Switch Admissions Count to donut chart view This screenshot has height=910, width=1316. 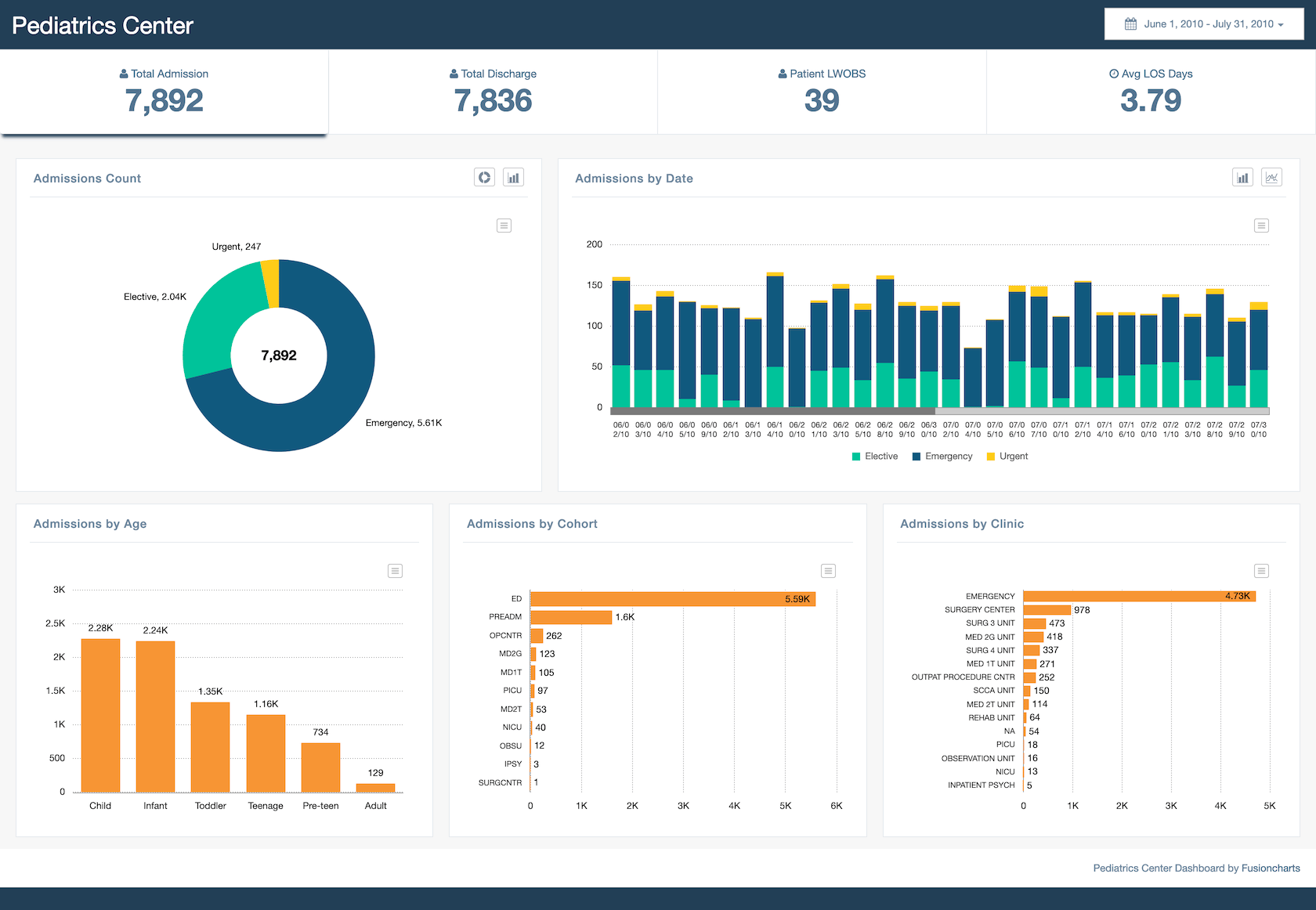click(484, 177)
